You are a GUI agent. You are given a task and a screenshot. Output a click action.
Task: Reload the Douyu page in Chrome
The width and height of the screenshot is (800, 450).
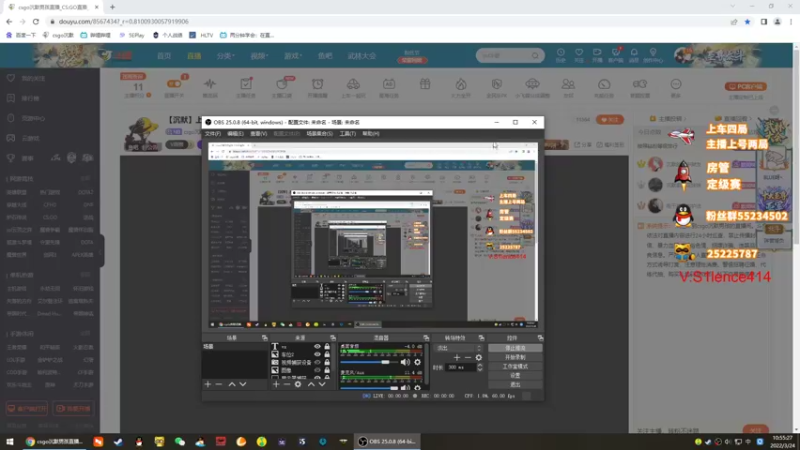coord(36,21)
